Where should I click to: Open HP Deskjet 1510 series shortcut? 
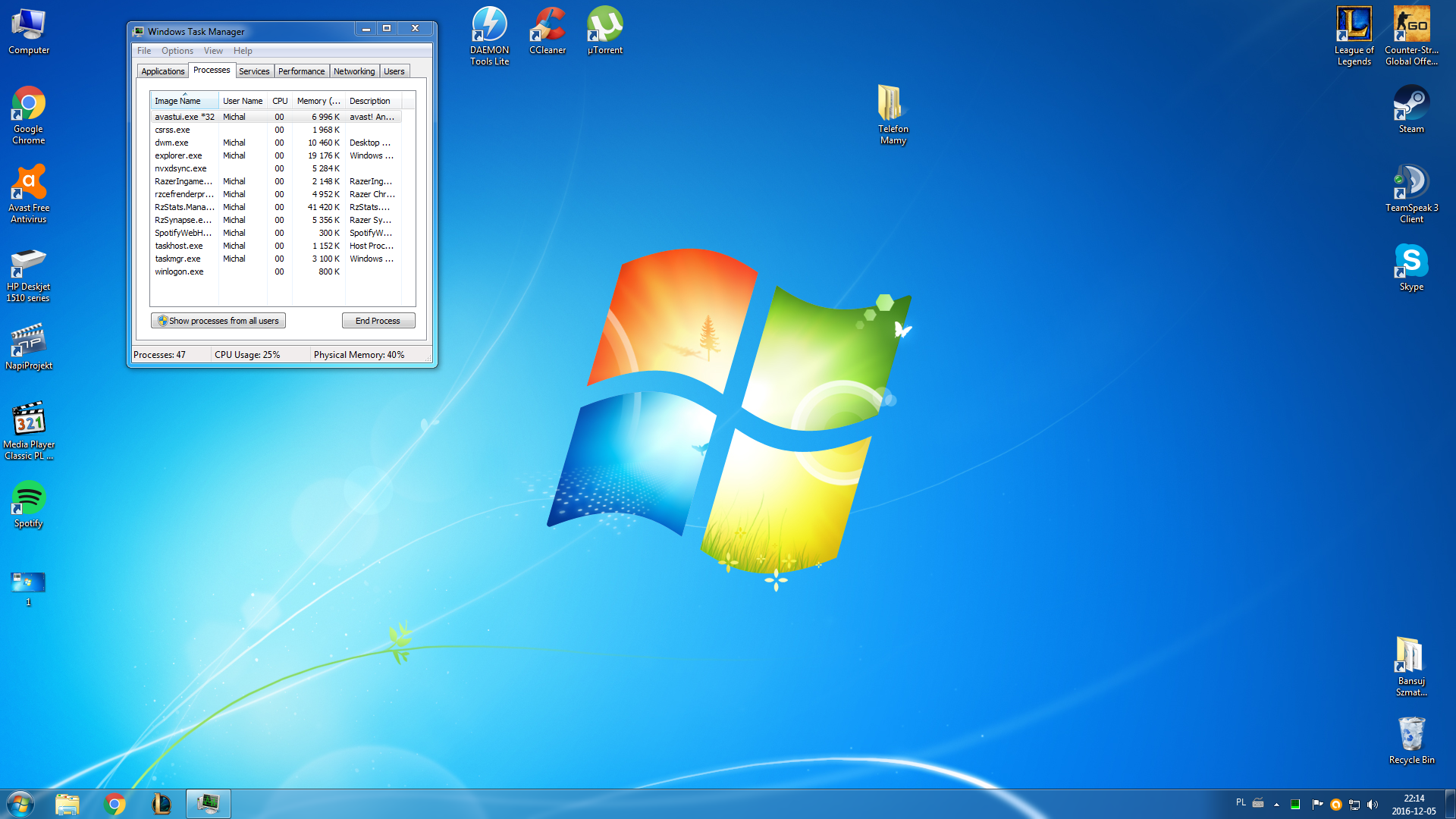pos(29,273)
